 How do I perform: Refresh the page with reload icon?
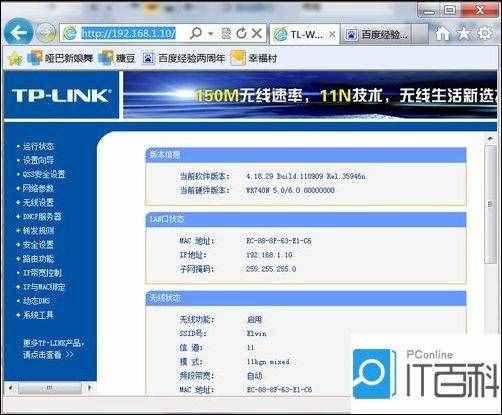241,33
